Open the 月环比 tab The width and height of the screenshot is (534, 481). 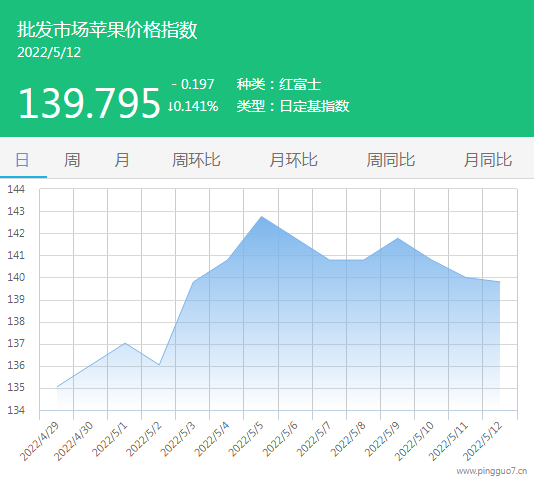tap(294, 160)
